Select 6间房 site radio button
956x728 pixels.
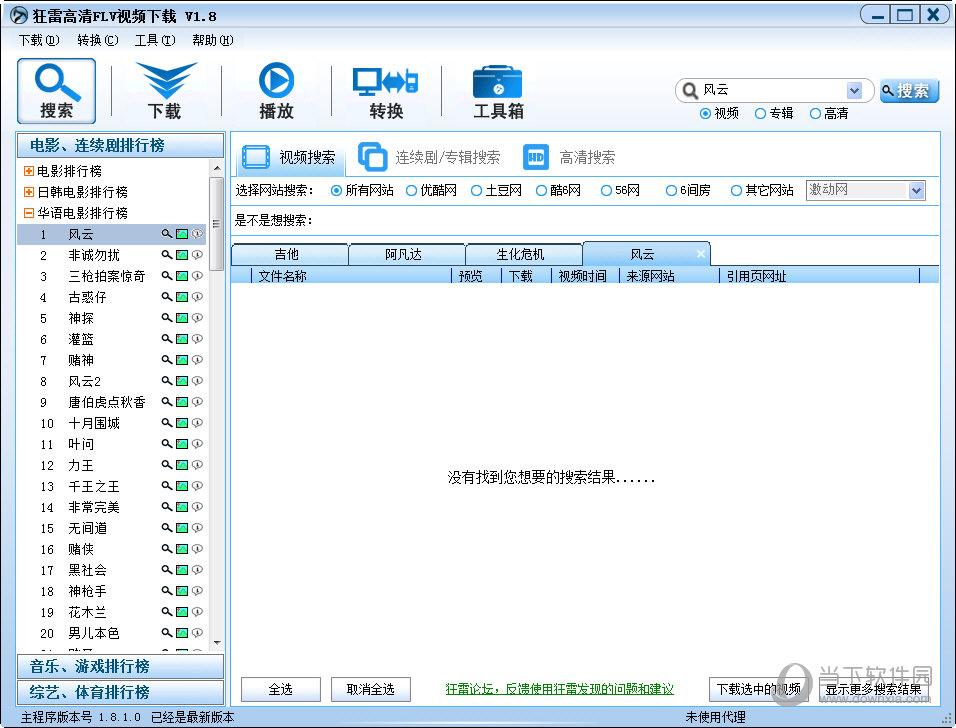[671, 191]
